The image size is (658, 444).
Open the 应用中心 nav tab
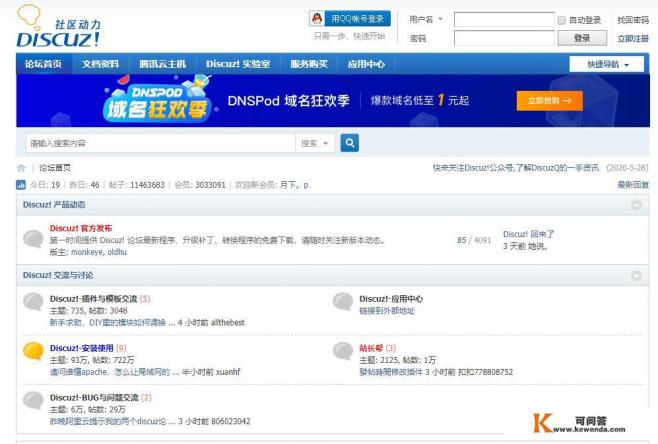click(366, 64)
